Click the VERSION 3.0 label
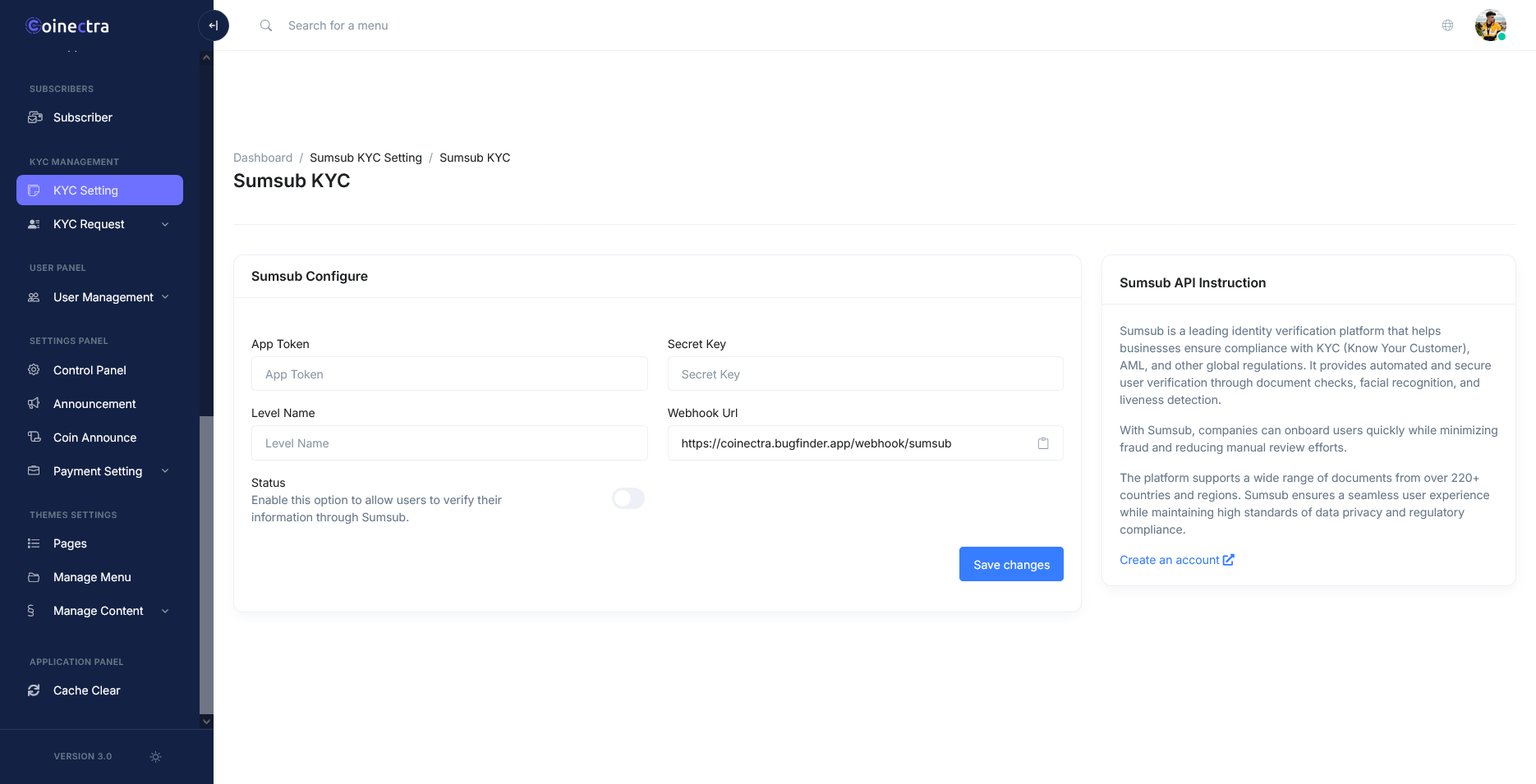 (x=83, y=757)
